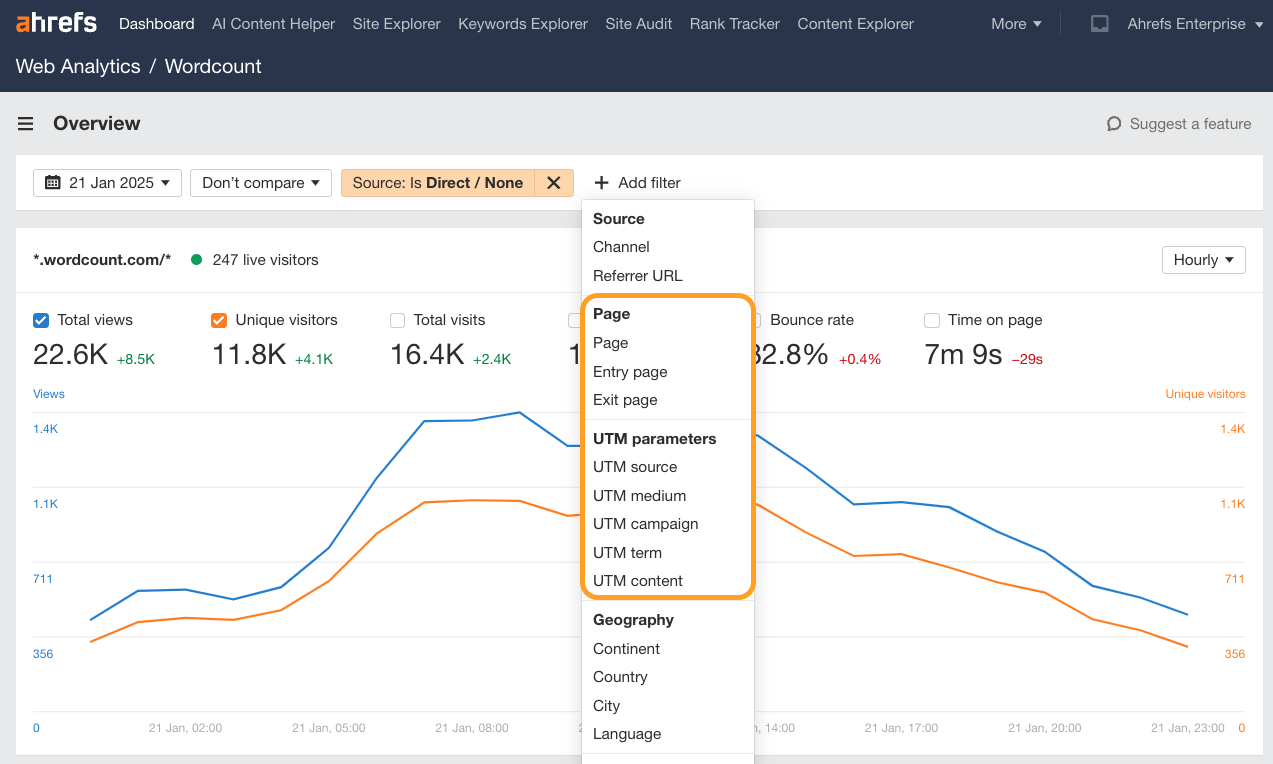Enable the Total visits metric
The height and width of the screenshot is (764, 1273).
pos(397,320)
